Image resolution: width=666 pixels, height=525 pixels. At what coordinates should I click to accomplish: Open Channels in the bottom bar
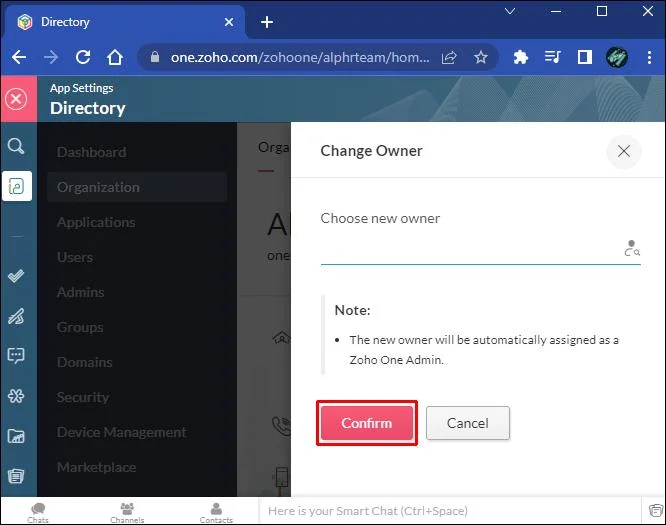(127, 512)
